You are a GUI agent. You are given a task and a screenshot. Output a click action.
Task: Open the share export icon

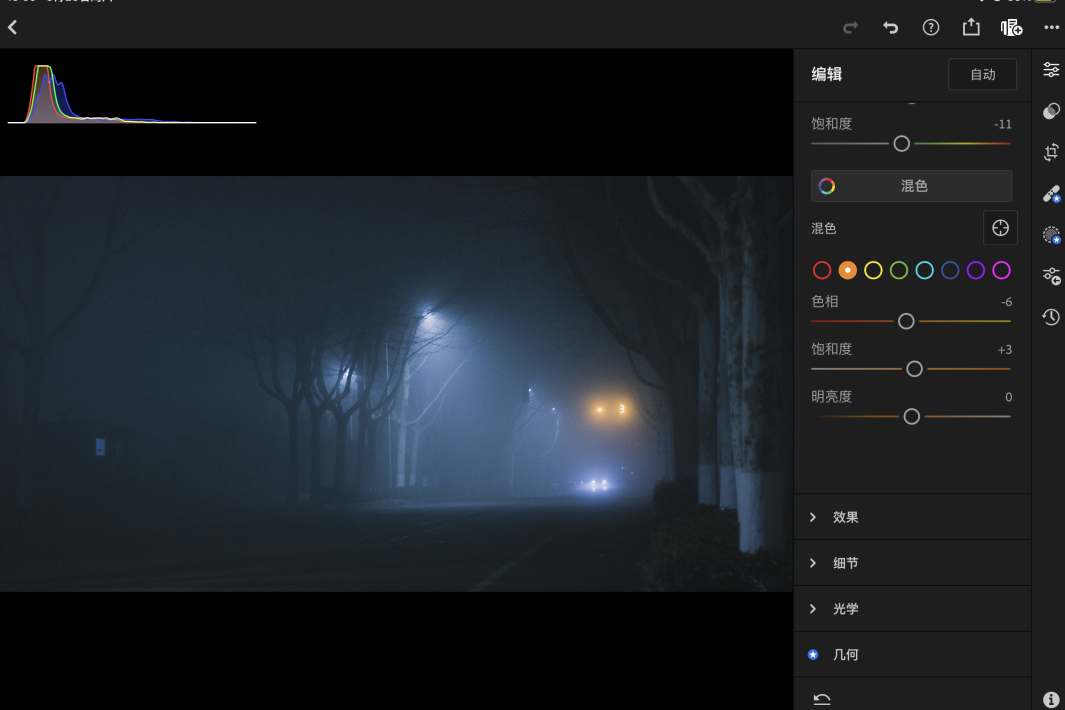971,27
